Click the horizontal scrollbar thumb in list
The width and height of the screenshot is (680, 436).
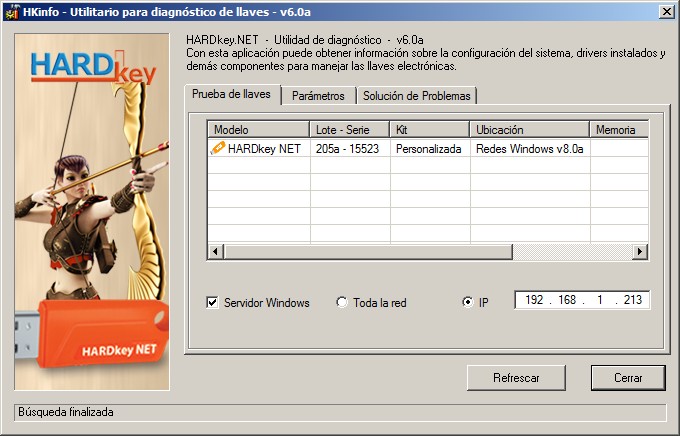[368, 251]
